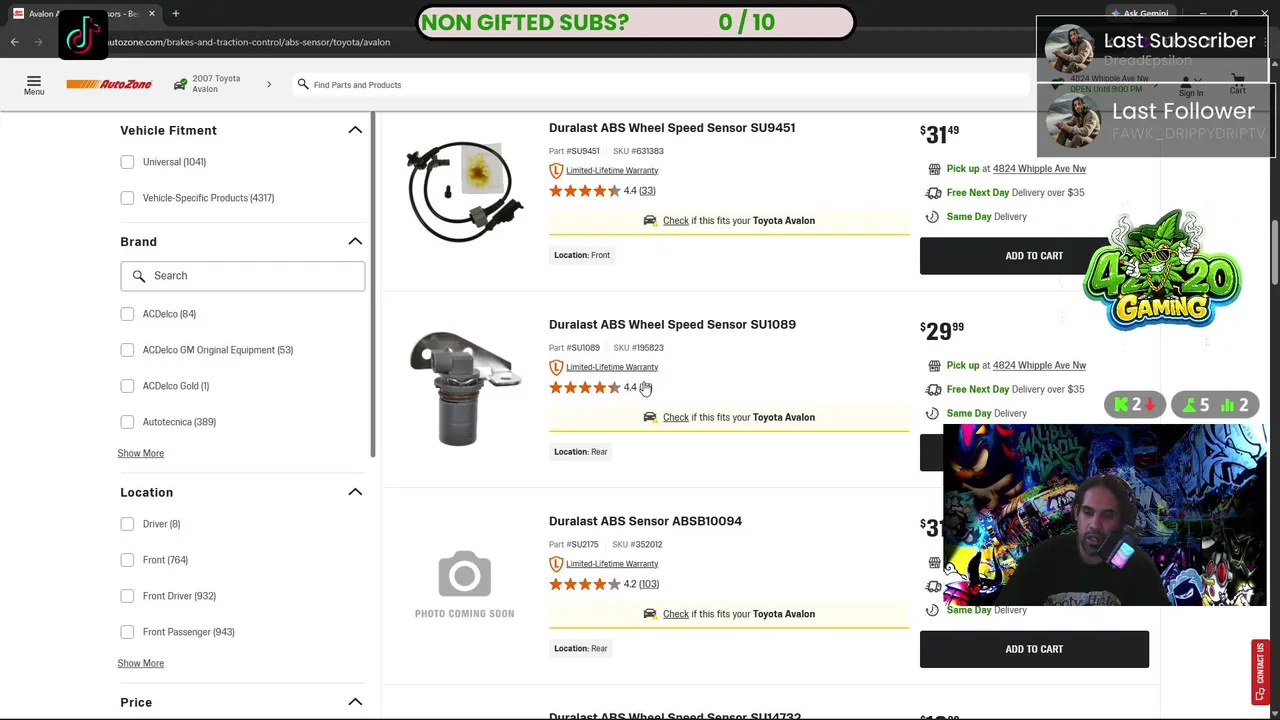Viewport: 1280px width, 720px height.
Task: Open Duralast ABS Wheel Speed Sensor SU1089
Action: coord(672,324)
